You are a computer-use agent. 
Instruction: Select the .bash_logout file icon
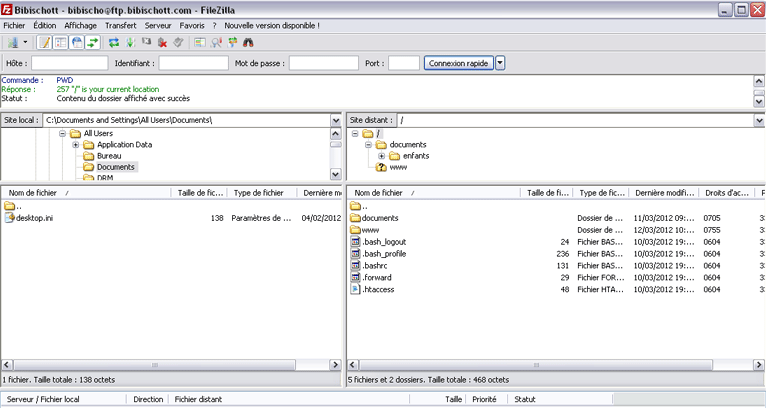355,242
